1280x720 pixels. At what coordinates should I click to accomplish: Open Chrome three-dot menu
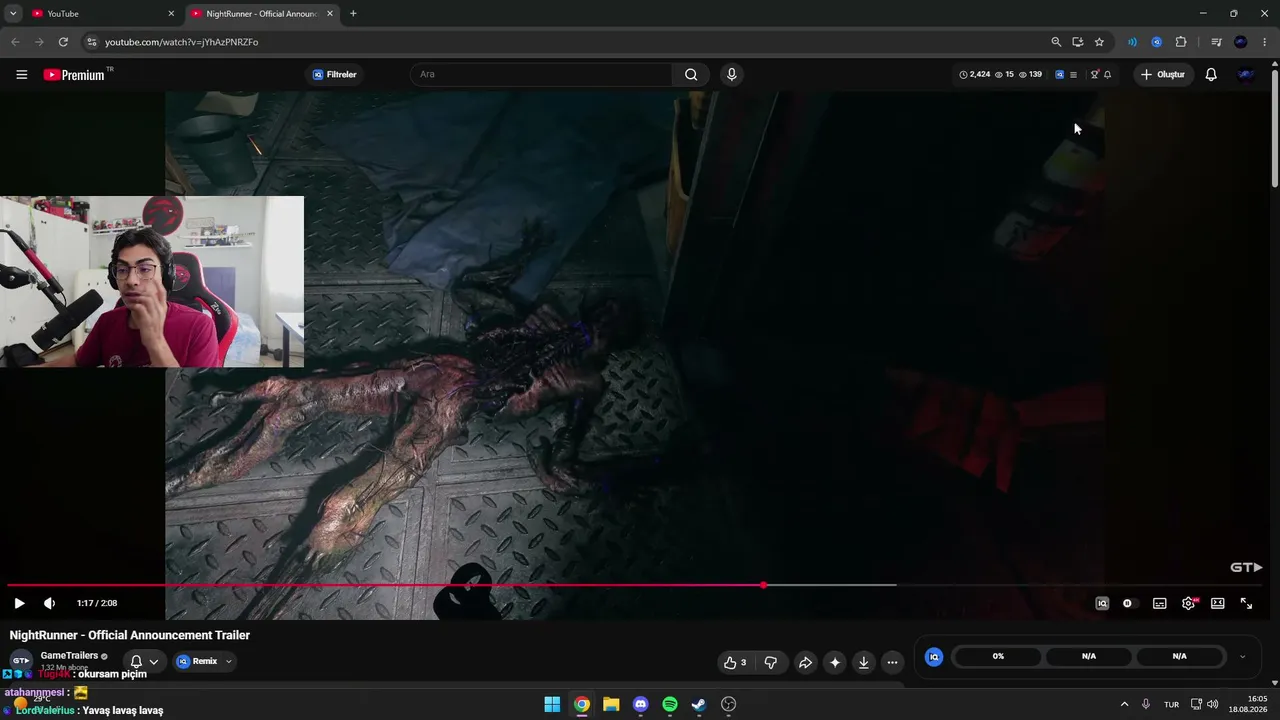[1265, 42]
